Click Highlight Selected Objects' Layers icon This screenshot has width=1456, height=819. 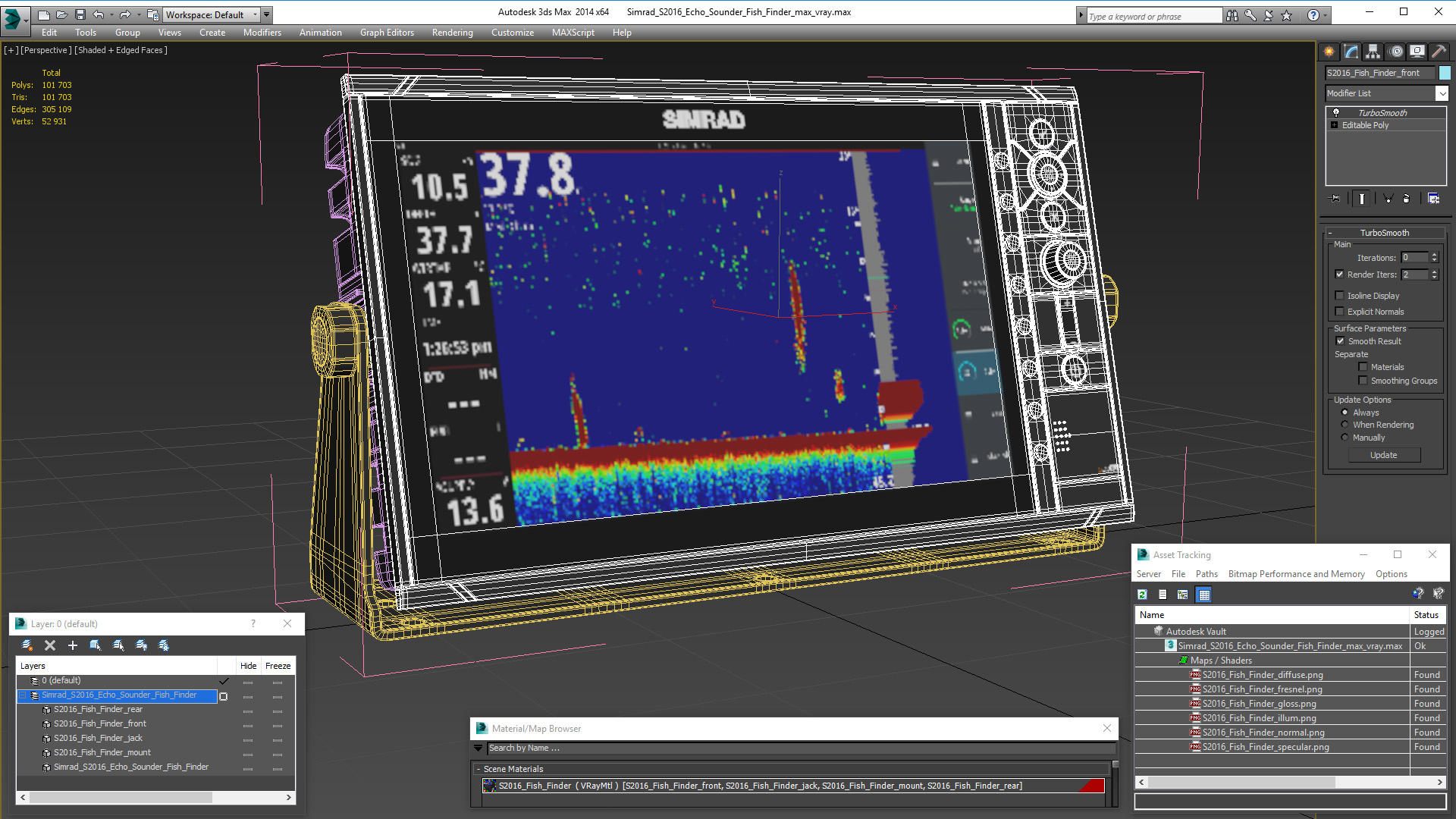pyautogui.click(x=118, y=645)
